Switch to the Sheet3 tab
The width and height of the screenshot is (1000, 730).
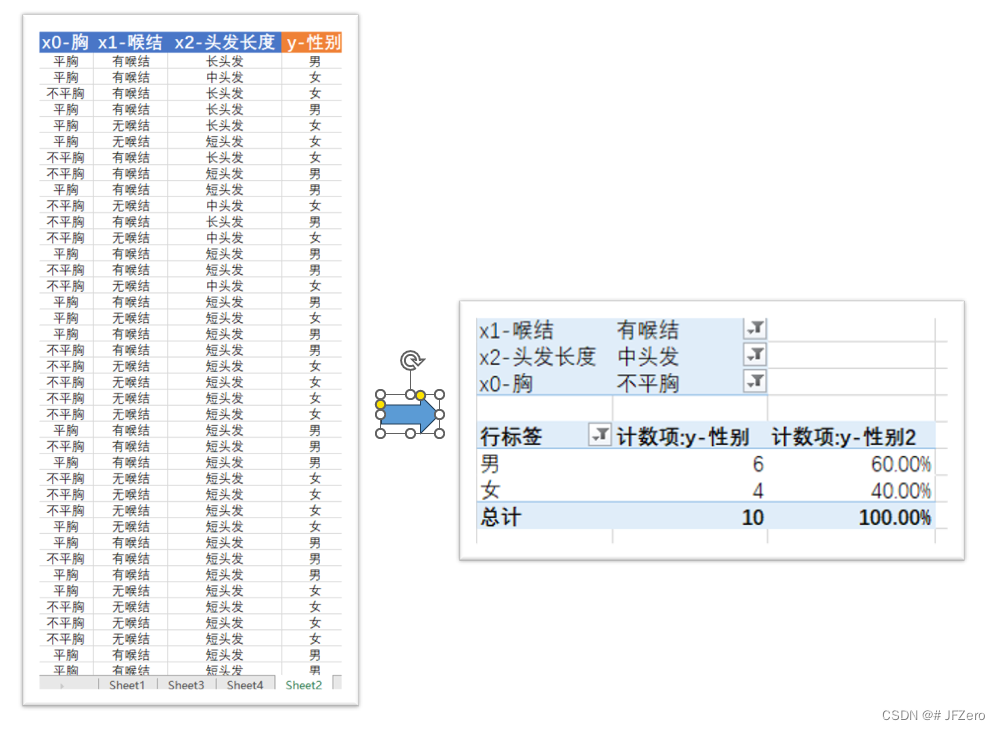pos(186,685)
